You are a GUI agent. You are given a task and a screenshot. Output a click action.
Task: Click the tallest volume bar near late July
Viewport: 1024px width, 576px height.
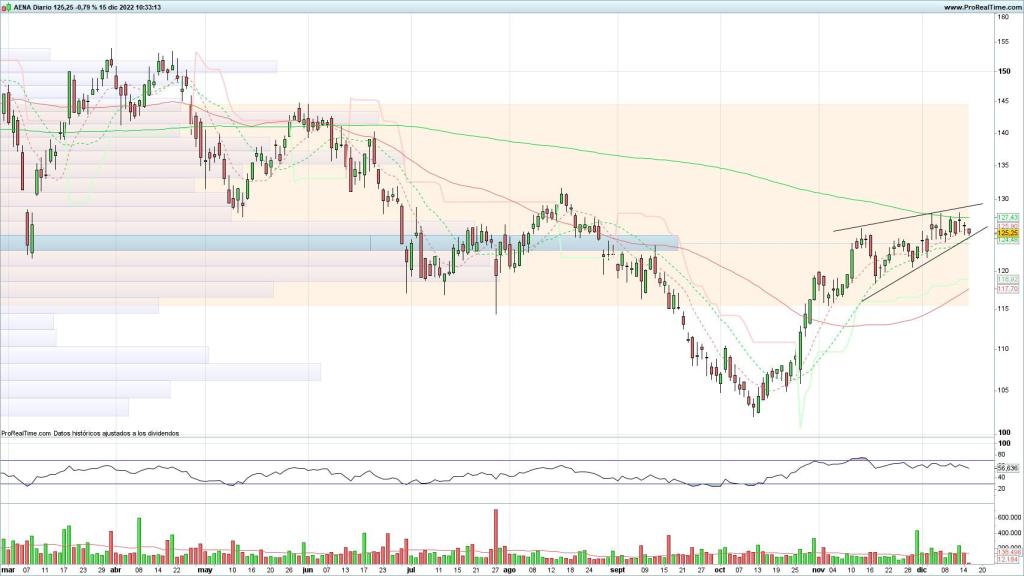tap(496, 535)
